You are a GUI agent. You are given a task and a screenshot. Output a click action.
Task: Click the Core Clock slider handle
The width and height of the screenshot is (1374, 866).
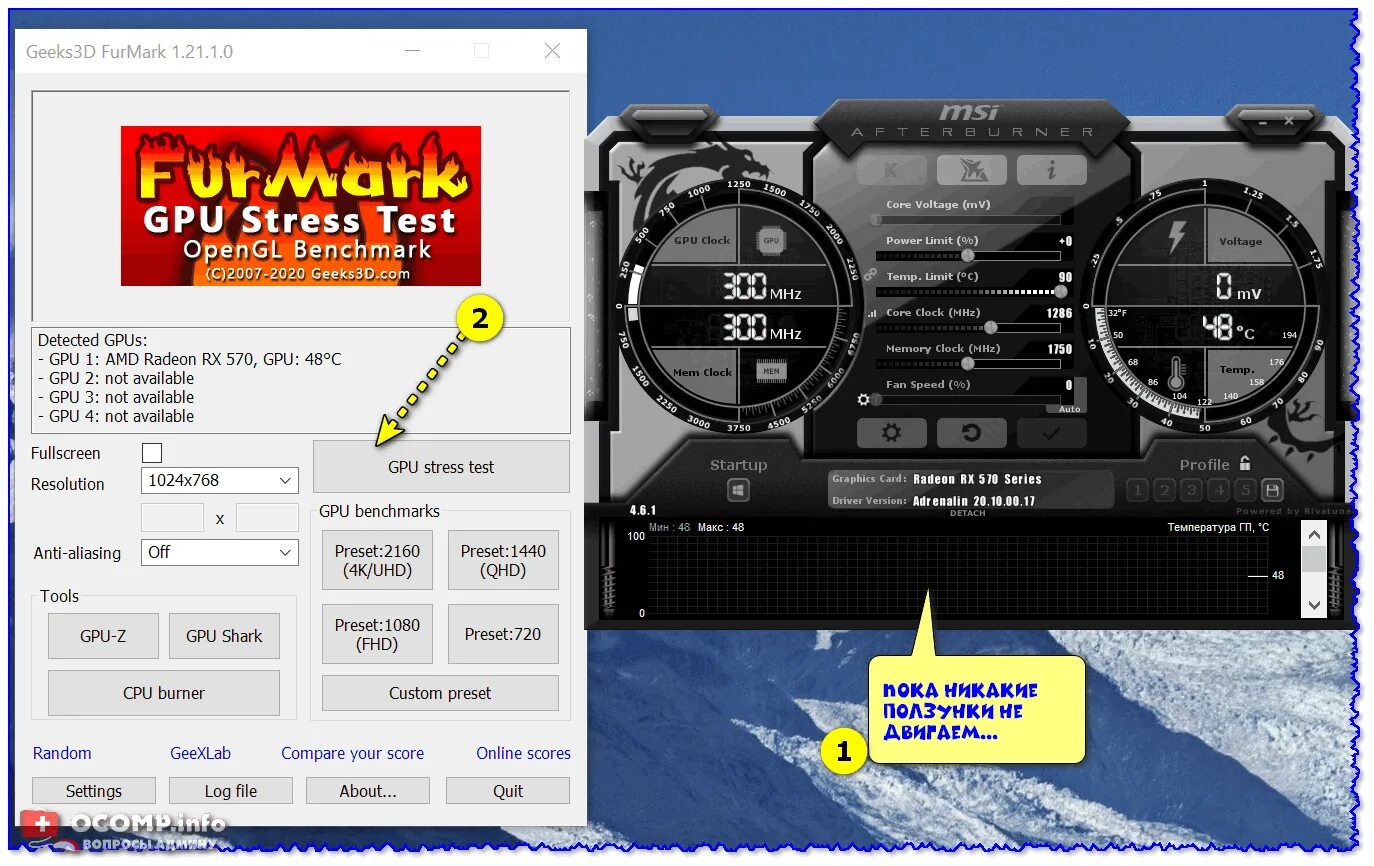[x=991, y=328]
